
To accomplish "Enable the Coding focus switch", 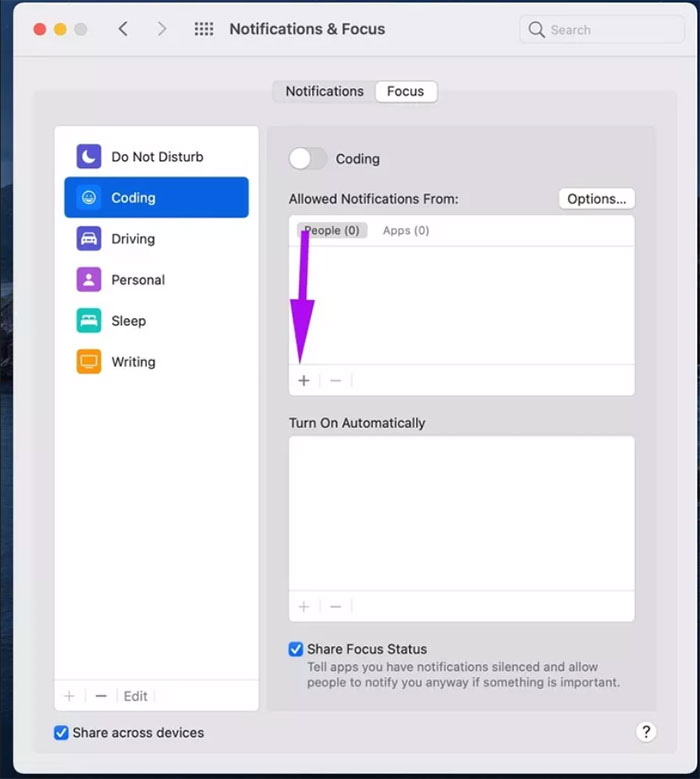I will [x=308, y=158].
